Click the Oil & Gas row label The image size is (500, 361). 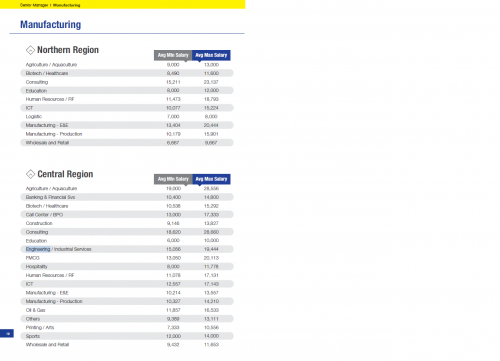35,310
